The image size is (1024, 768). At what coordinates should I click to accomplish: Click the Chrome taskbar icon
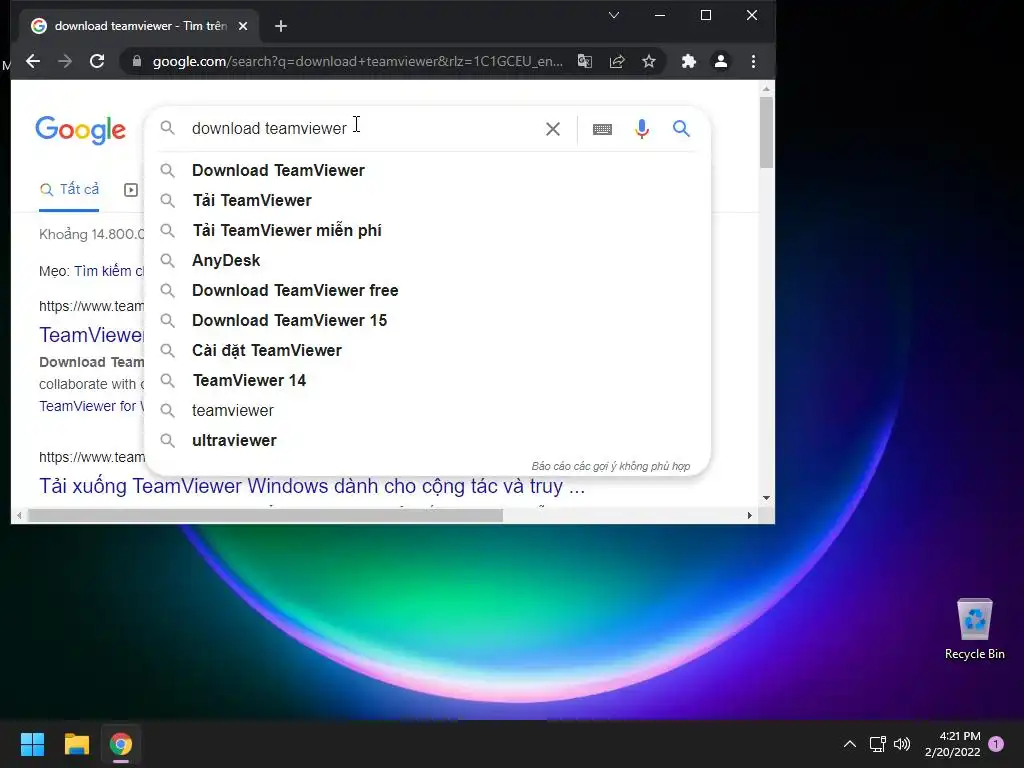tap(121, 744)
